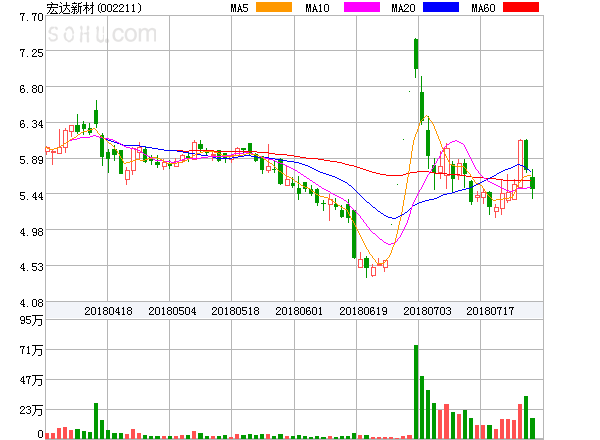Click the 7.25 price axis label
The height and width of the screenshot is (440, 600).
(x=31, y=53)
